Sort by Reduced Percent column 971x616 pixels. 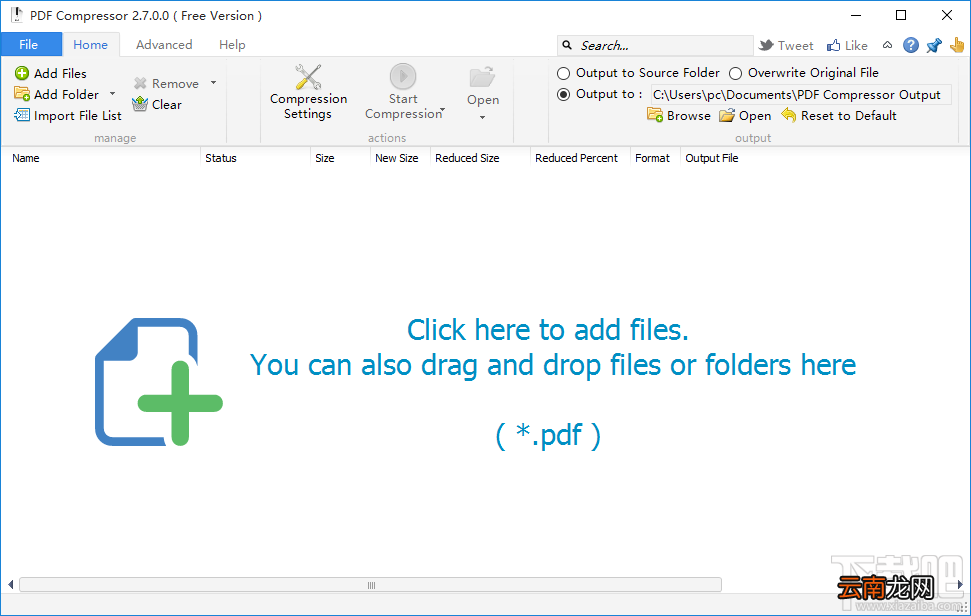tap(580, 158)
